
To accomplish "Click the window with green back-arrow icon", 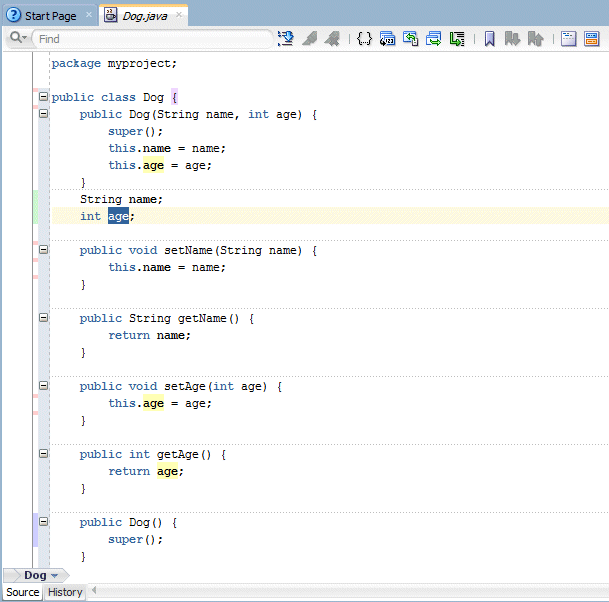I will (x=411, y=39).
